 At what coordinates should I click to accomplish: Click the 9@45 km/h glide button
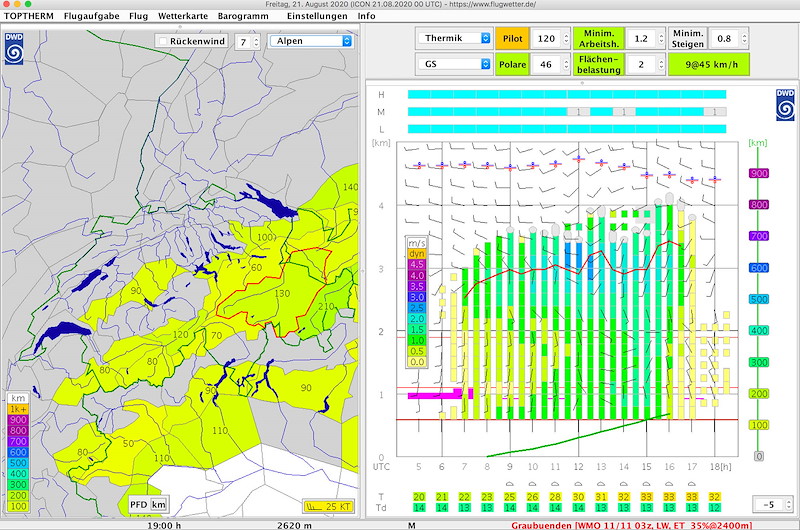point(711,64)
